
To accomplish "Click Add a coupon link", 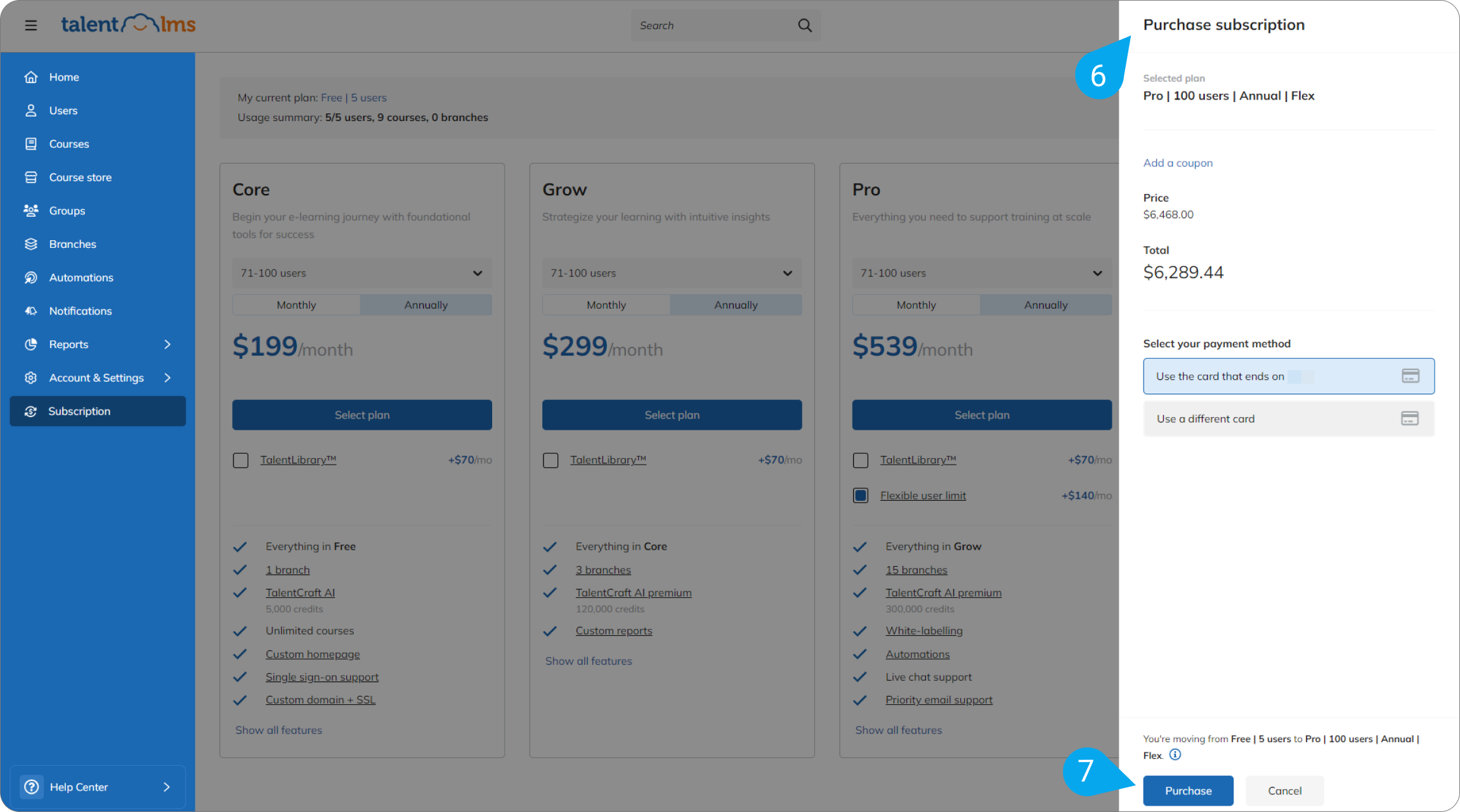I will (1178, 163).
